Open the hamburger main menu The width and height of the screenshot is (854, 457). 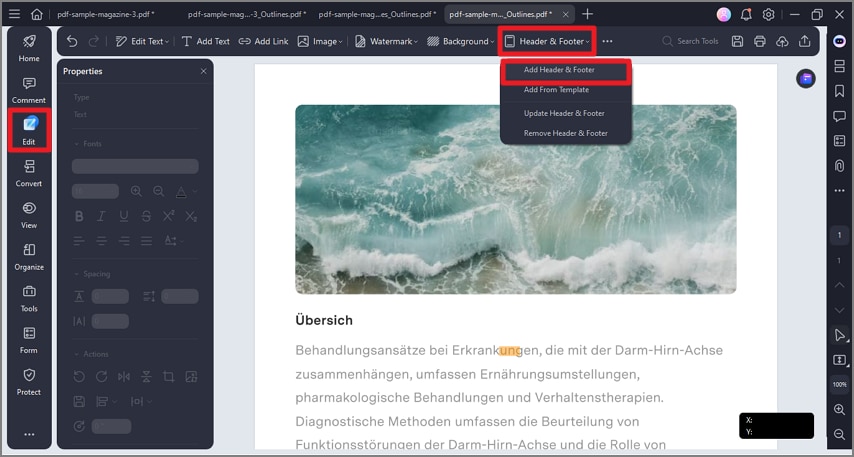(x=15, y=14)
